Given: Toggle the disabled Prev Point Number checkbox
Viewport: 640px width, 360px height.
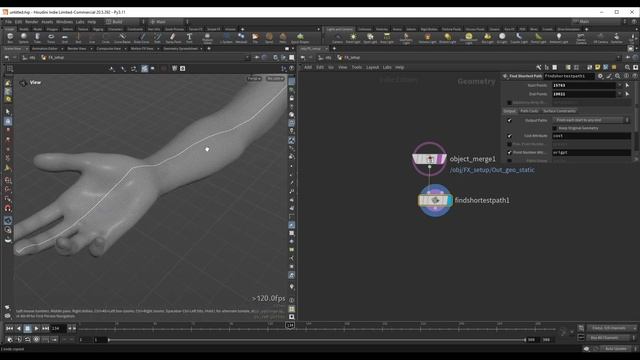Looking at the screenshot, I should pyautogui.click(x=509, y=144).
